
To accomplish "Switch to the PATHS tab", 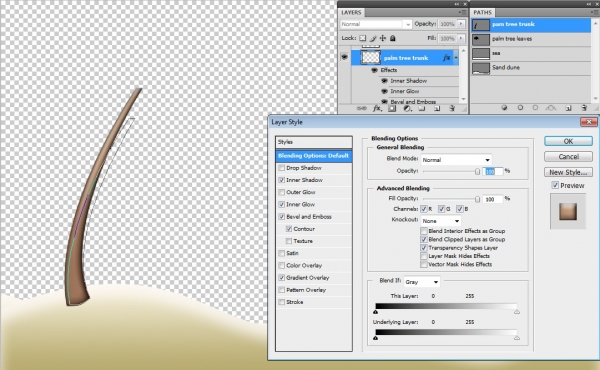I will tap(483, 12).
